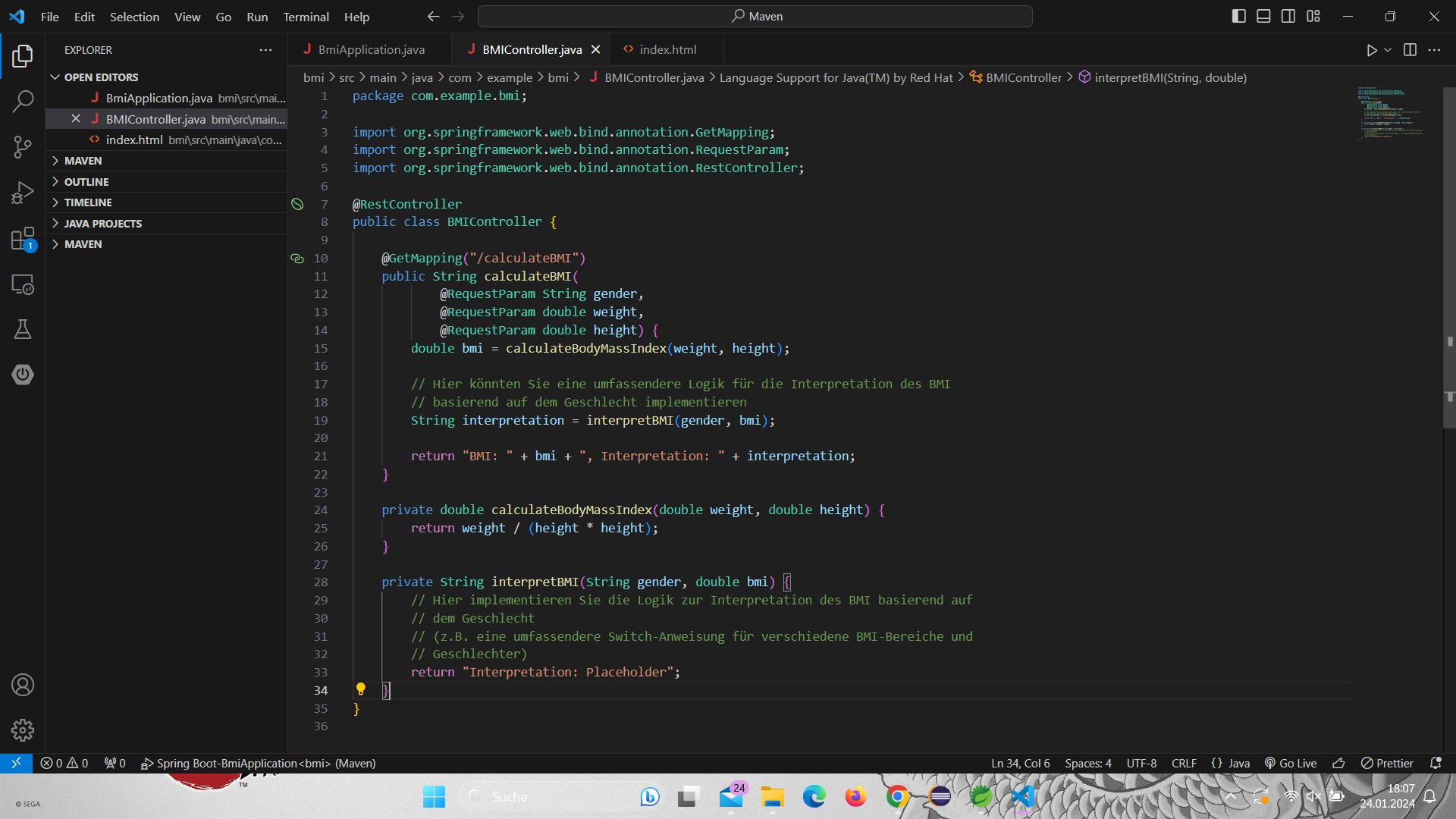This screenshot has width=1456, height=819.
Task: Run the Java file with the play button
Action: pyautogui.click(x=1371, y=50)
